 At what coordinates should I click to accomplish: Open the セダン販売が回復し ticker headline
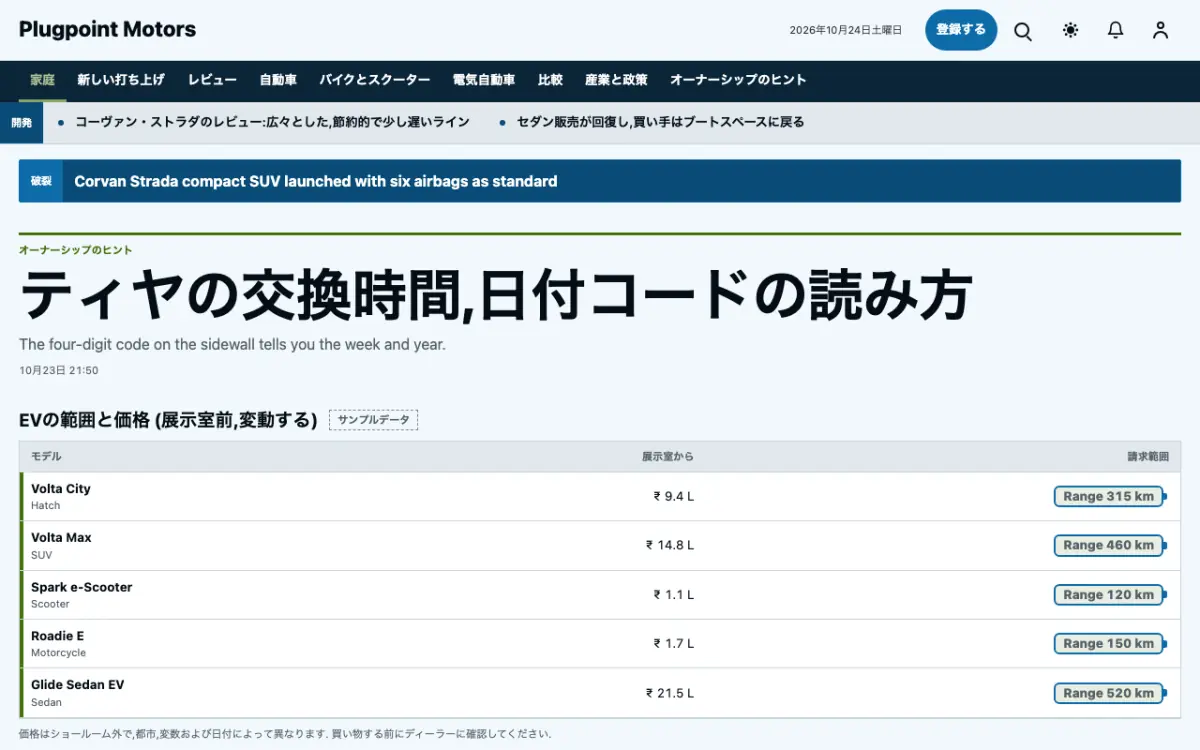pos(660,122)
